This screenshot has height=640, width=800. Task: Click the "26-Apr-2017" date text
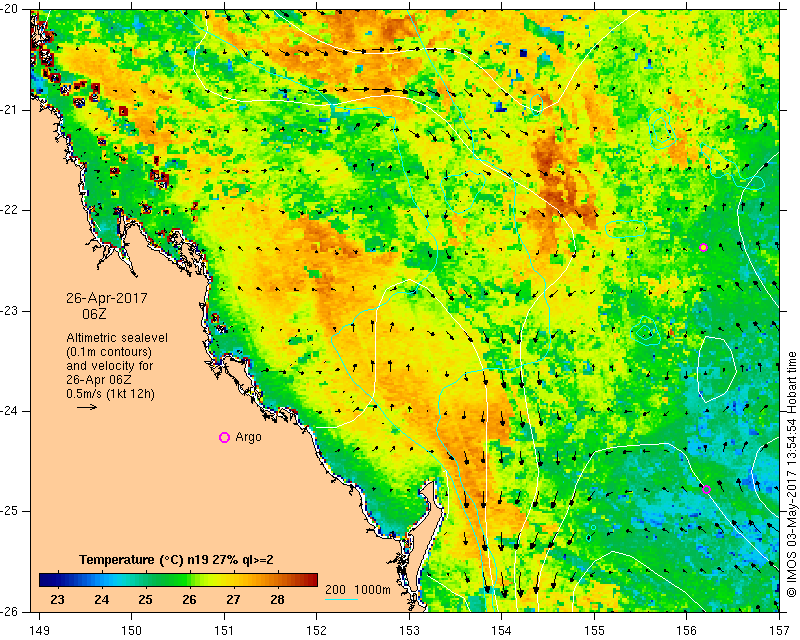[107, 298]
